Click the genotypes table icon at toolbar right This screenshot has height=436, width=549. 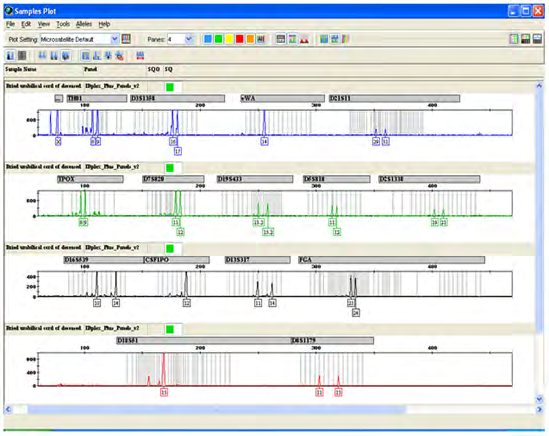526,39
